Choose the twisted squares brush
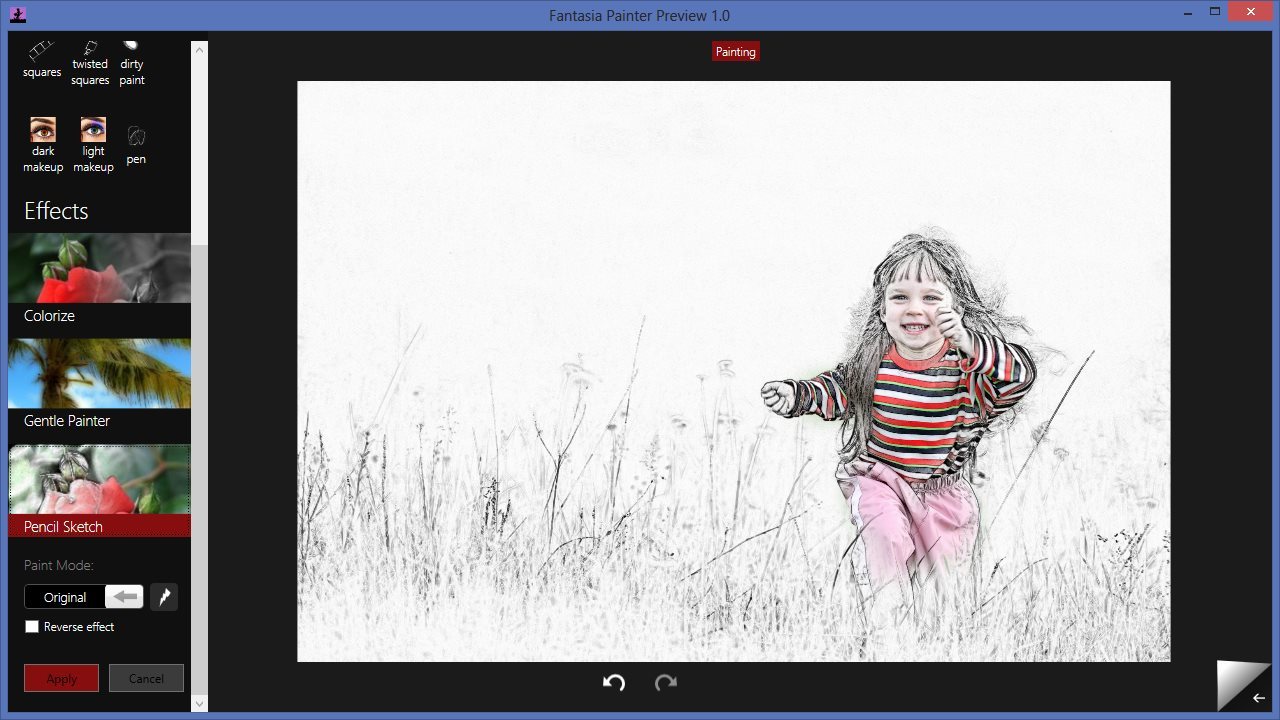1280x720 pixels. [x=90, y=62]
